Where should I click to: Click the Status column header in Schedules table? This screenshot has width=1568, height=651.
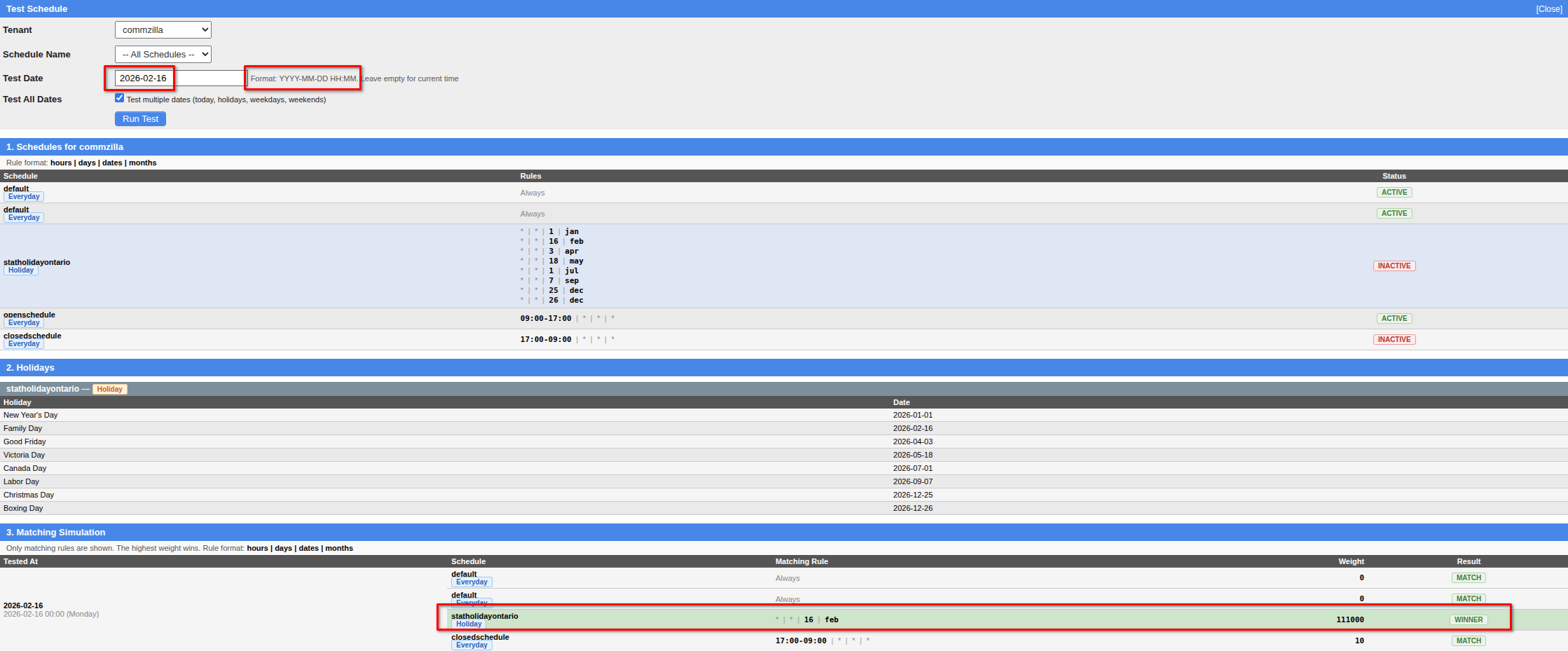pos(1394,177)
